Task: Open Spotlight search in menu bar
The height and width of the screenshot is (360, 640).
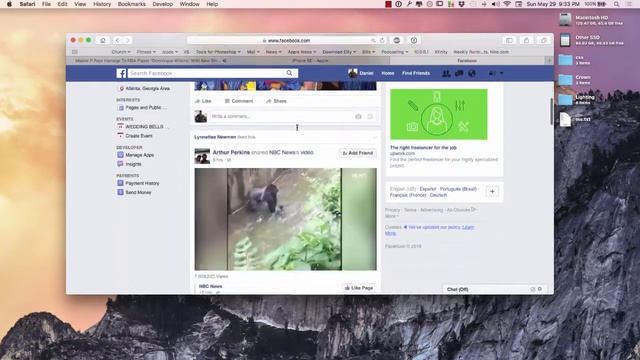Action: 617,4
